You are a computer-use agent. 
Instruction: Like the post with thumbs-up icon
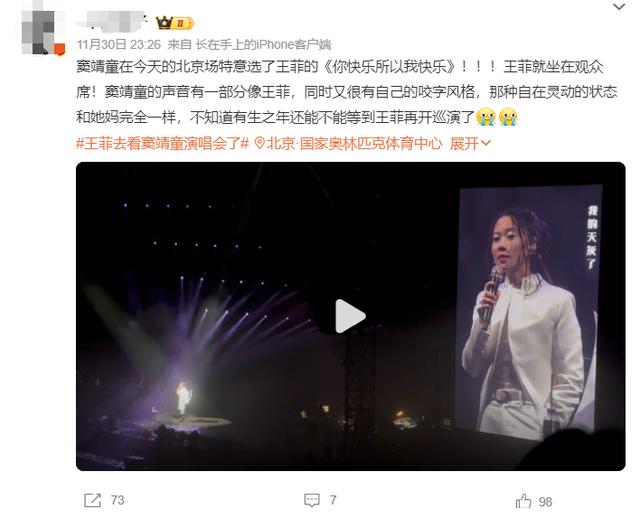pyautogui.click(x=523, y=501)
